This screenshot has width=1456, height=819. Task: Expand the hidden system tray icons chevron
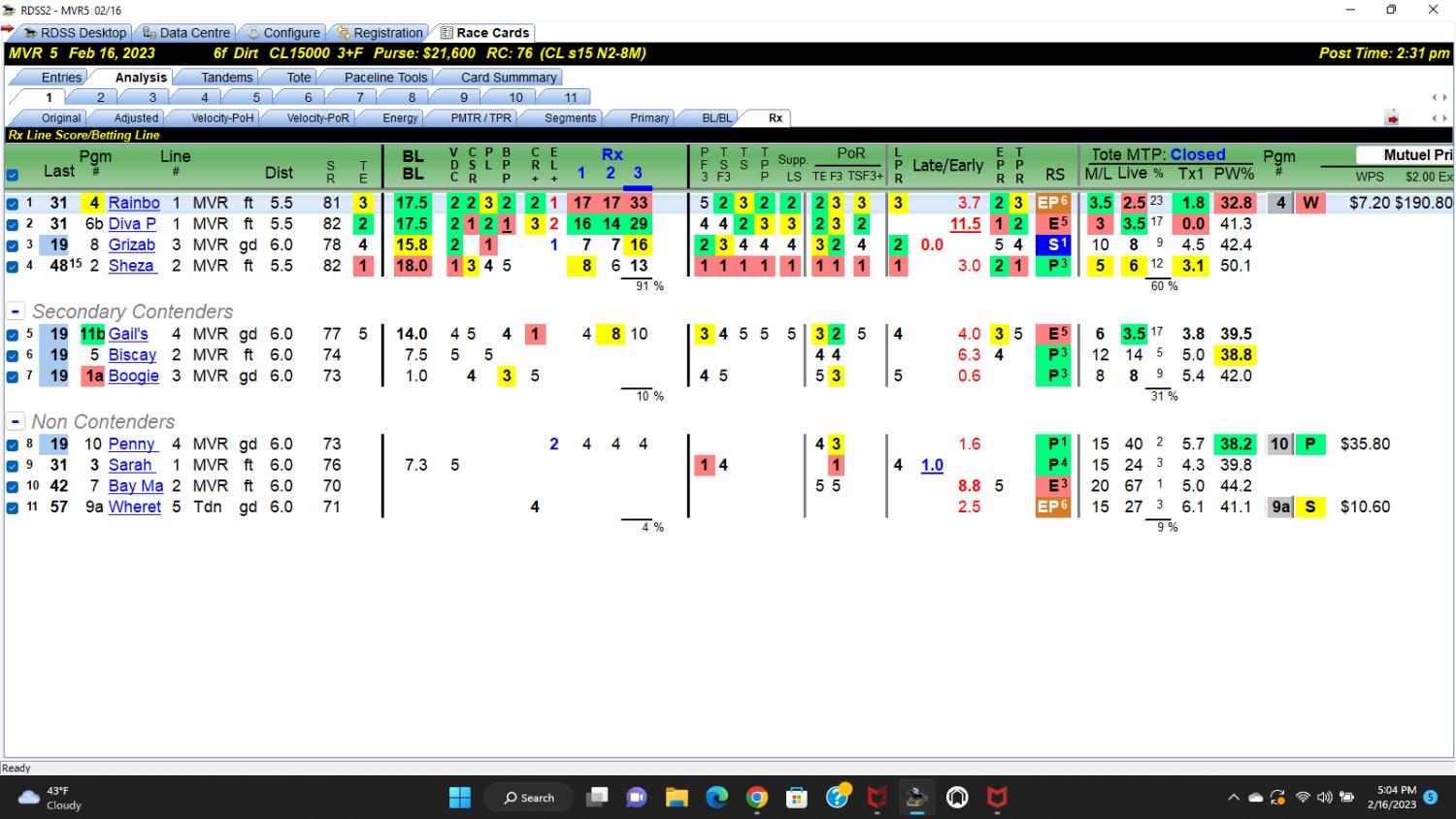(1234, 798)
